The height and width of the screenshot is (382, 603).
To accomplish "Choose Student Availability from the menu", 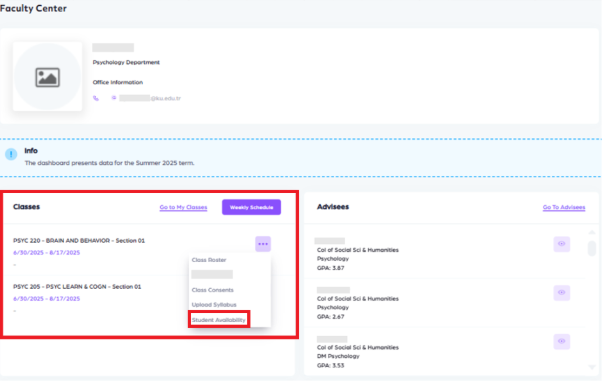I will point(218,320).
